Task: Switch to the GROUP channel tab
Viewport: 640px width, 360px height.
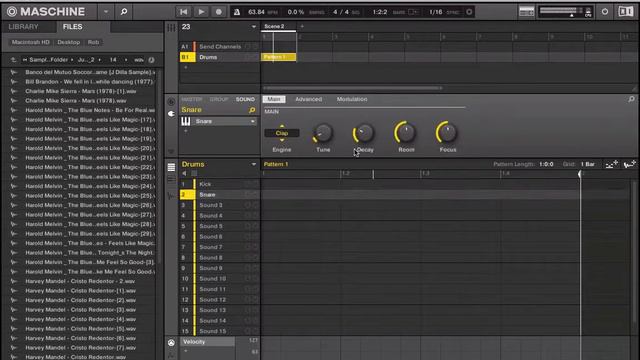Action: point(219,99)
